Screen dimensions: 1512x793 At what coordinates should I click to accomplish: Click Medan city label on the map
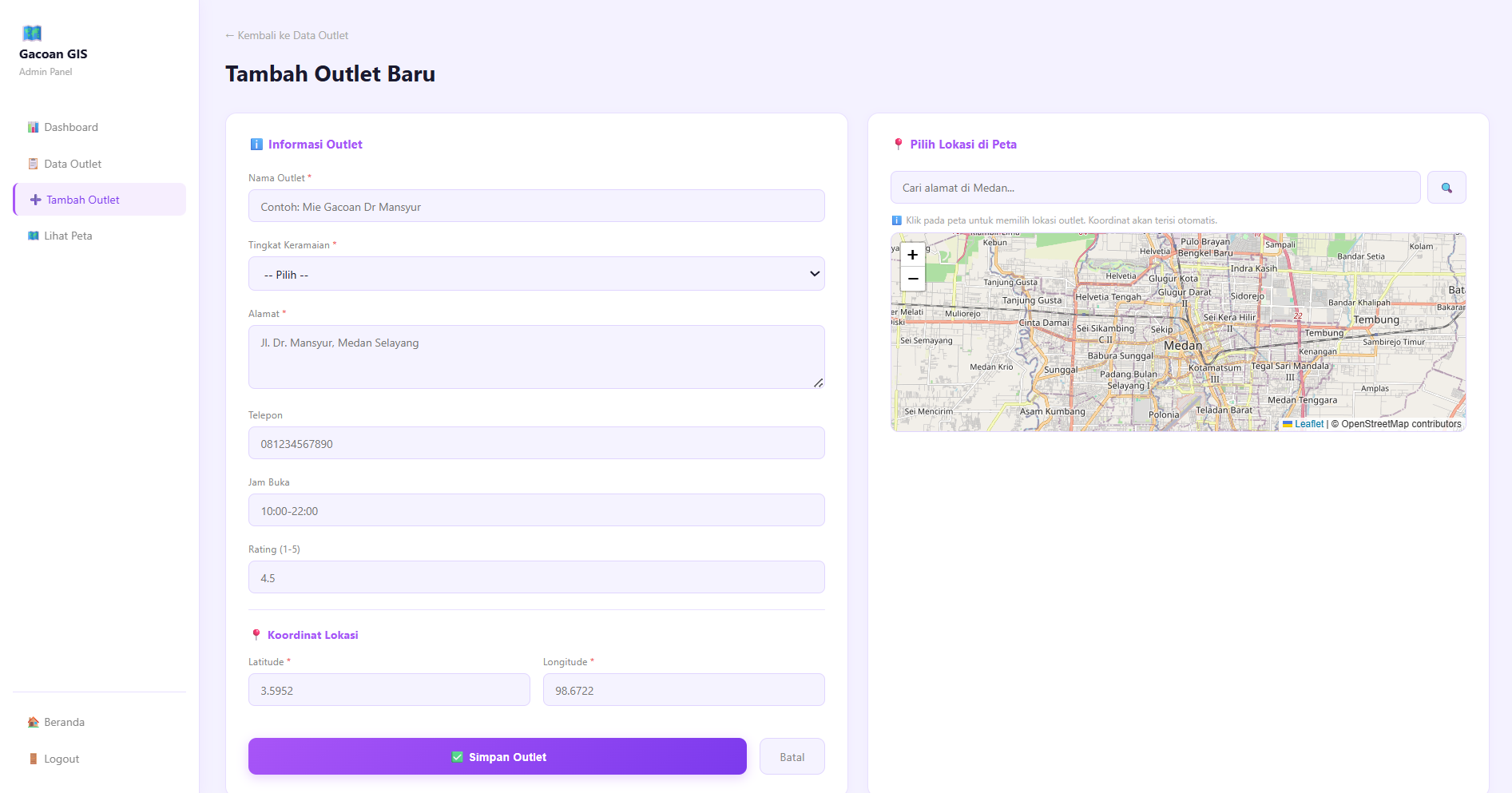pos(1183,346)
